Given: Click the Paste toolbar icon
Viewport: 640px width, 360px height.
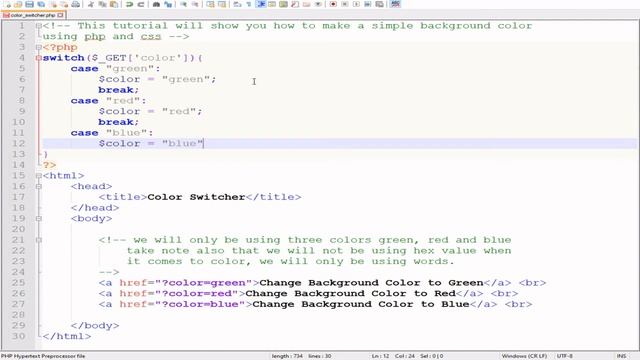Looking at the screenshot, I should pyautogui.click(x=114, y=4).
